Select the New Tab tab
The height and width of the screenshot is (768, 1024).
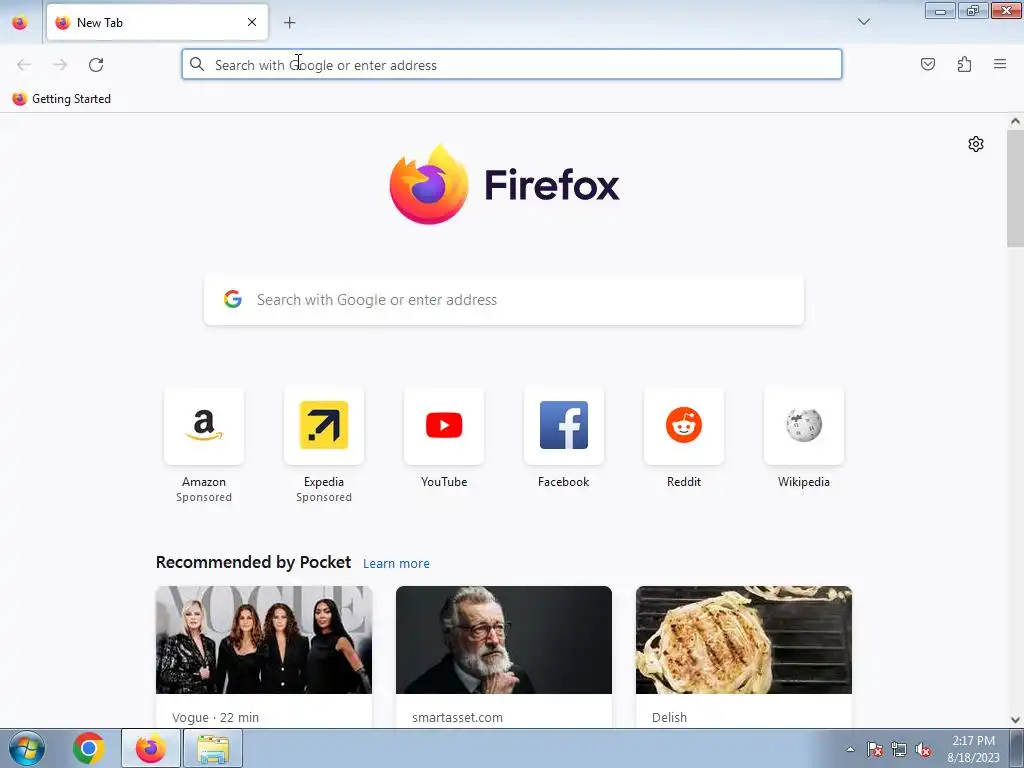pyautogui.click(x=157, y=22)
